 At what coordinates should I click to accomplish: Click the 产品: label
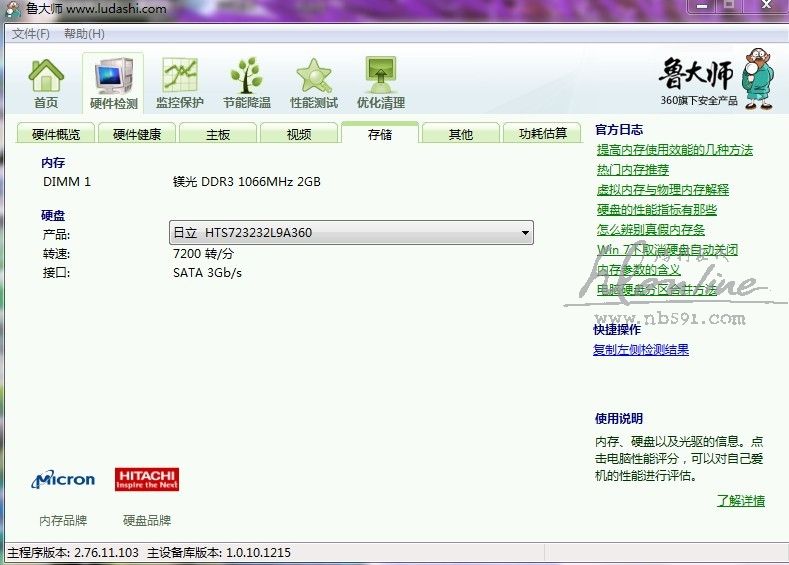pos(56,234)
